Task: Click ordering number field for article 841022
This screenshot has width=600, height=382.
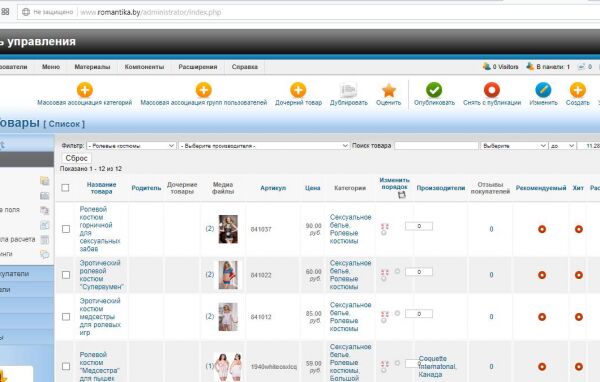Action: 419,272
